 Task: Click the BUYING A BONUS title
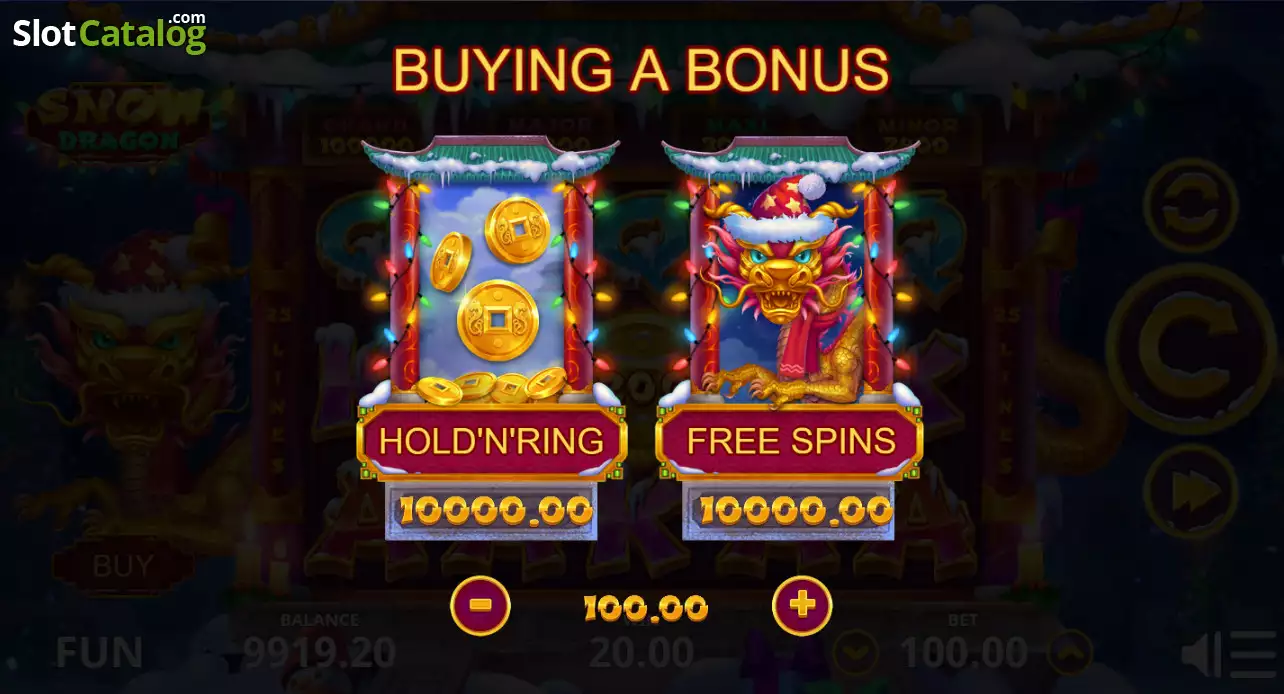coord(641,69)
